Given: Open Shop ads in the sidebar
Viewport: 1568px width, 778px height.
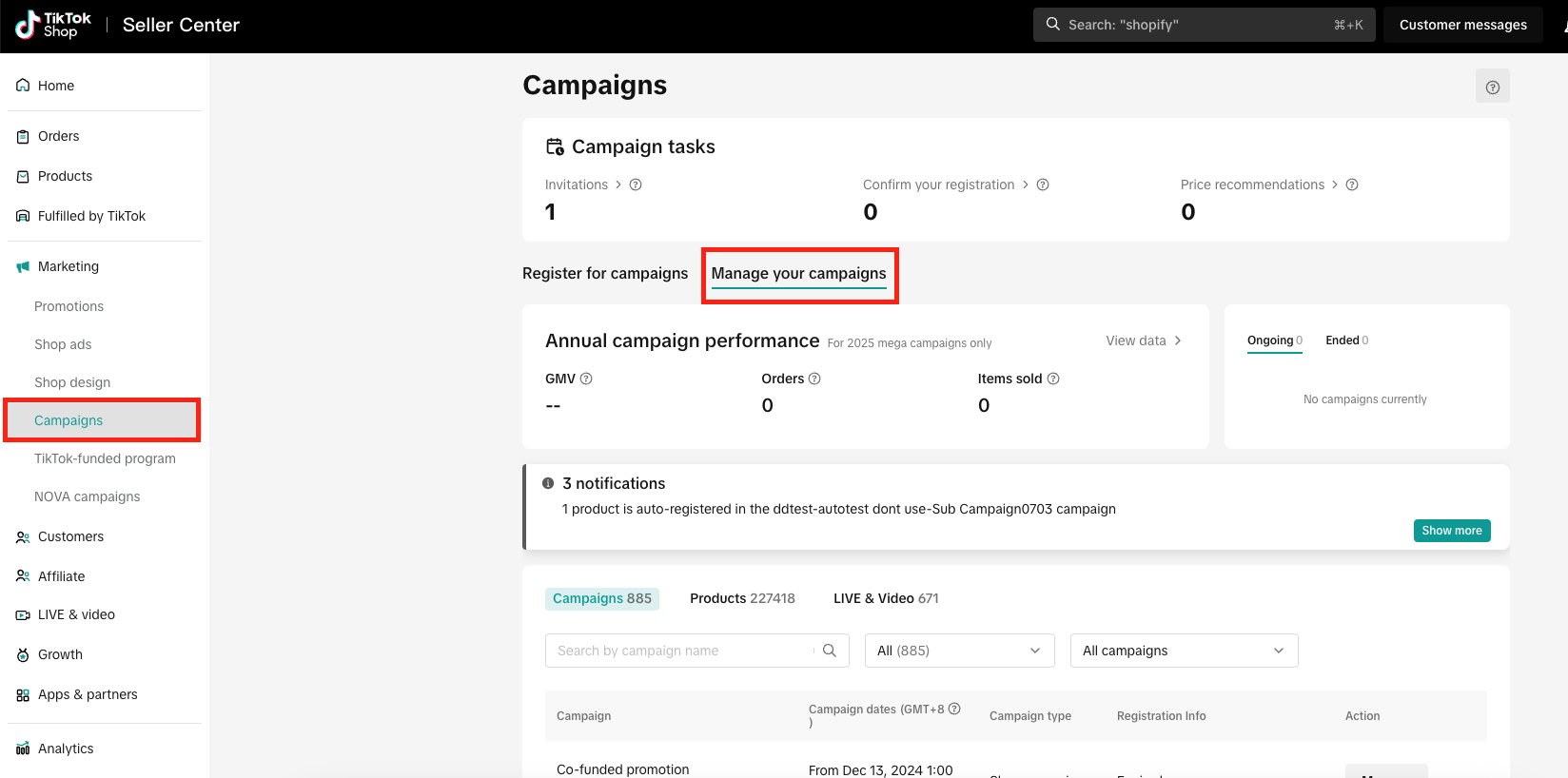Looking at the screenshot, I should coord(63,344).
